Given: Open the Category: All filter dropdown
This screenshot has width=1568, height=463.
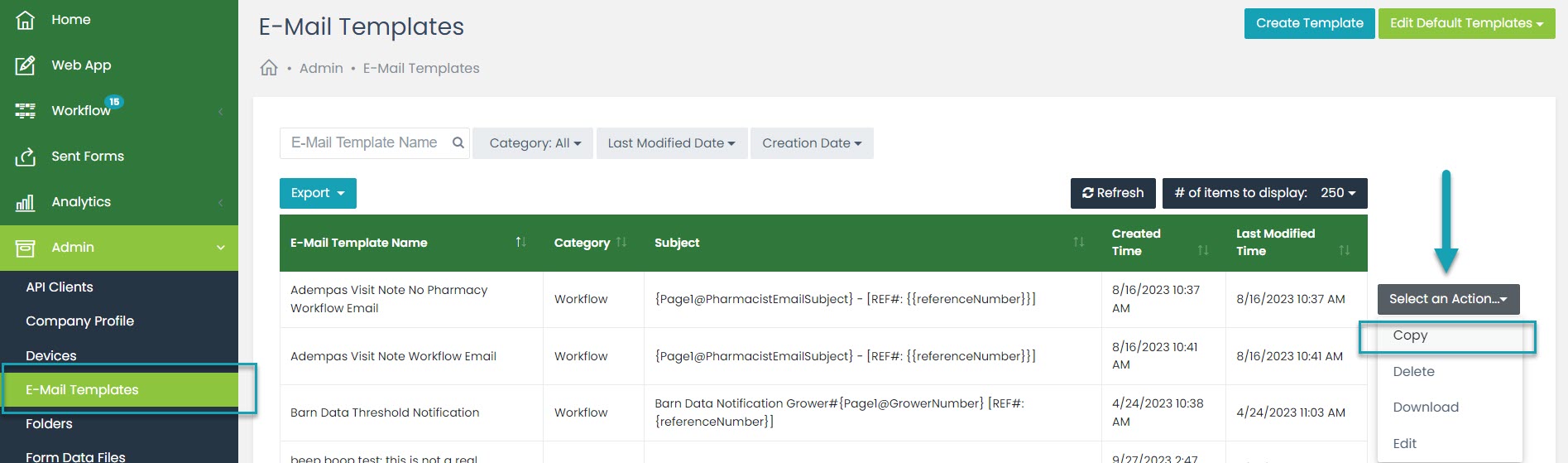Looking at the screenshot, I should (535, 143).
